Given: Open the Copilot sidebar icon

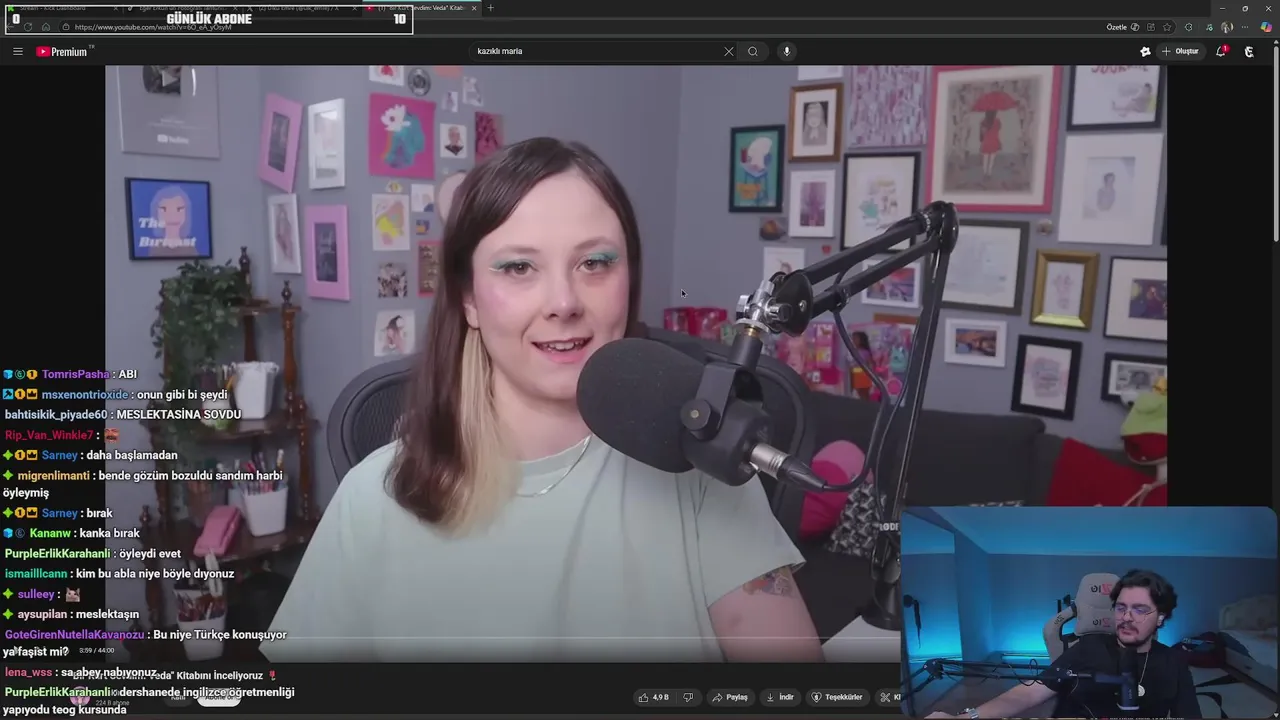Looking at the screenshot, I should point(1266,27).
